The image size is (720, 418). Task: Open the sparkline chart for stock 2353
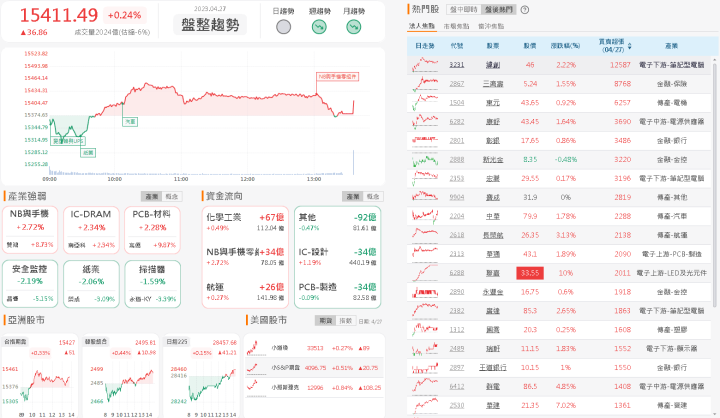425,178
